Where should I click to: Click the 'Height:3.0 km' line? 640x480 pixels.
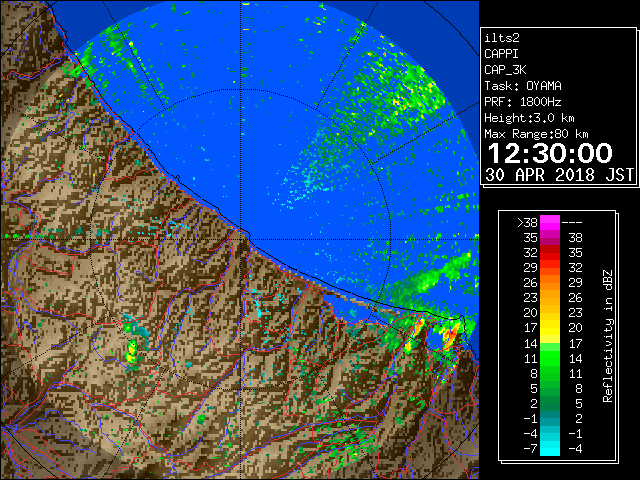tap(529, 118)
